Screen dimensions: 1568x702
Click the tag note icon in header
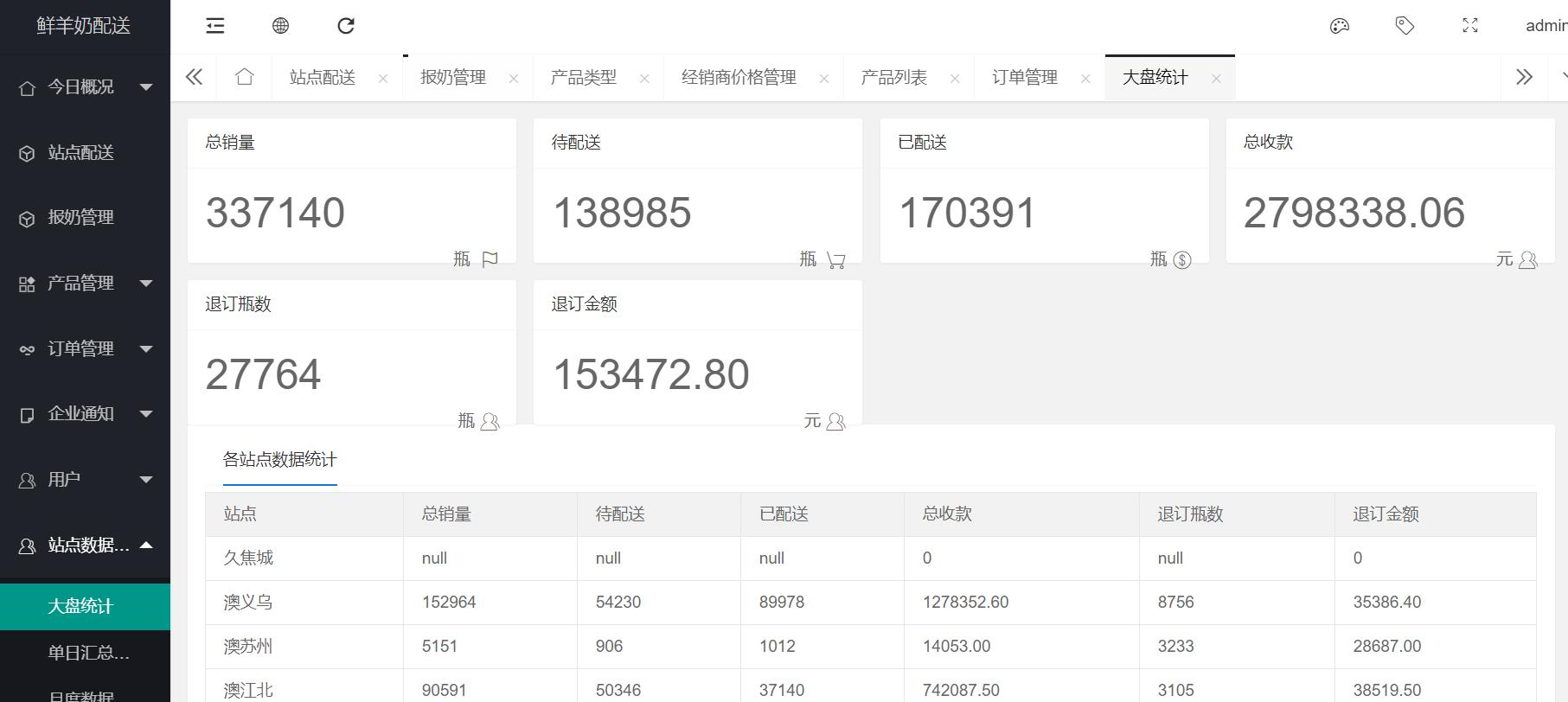tap(1405, 26)
